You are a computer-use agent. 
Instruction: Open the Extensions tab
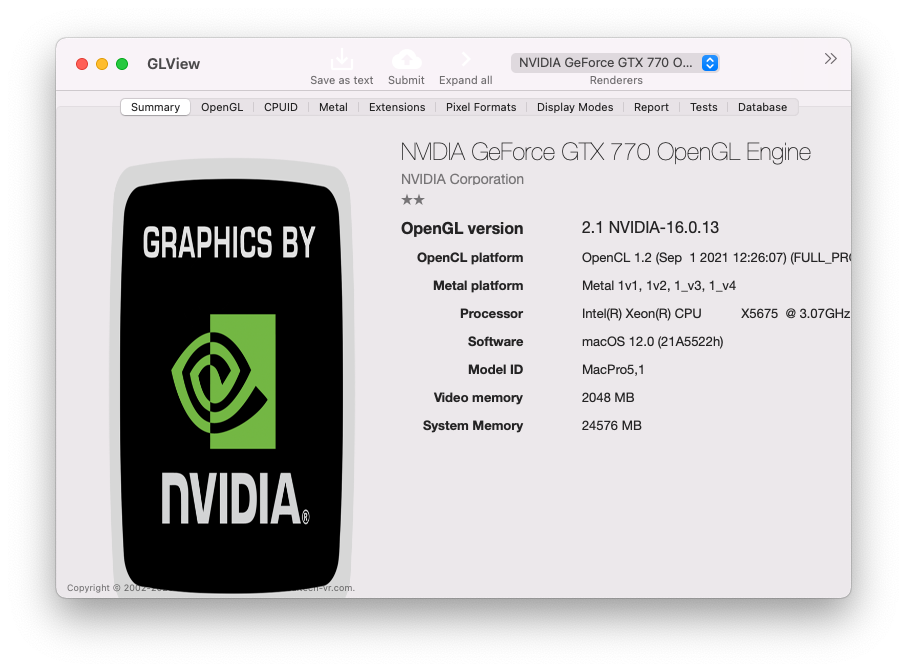click(397, 107)
